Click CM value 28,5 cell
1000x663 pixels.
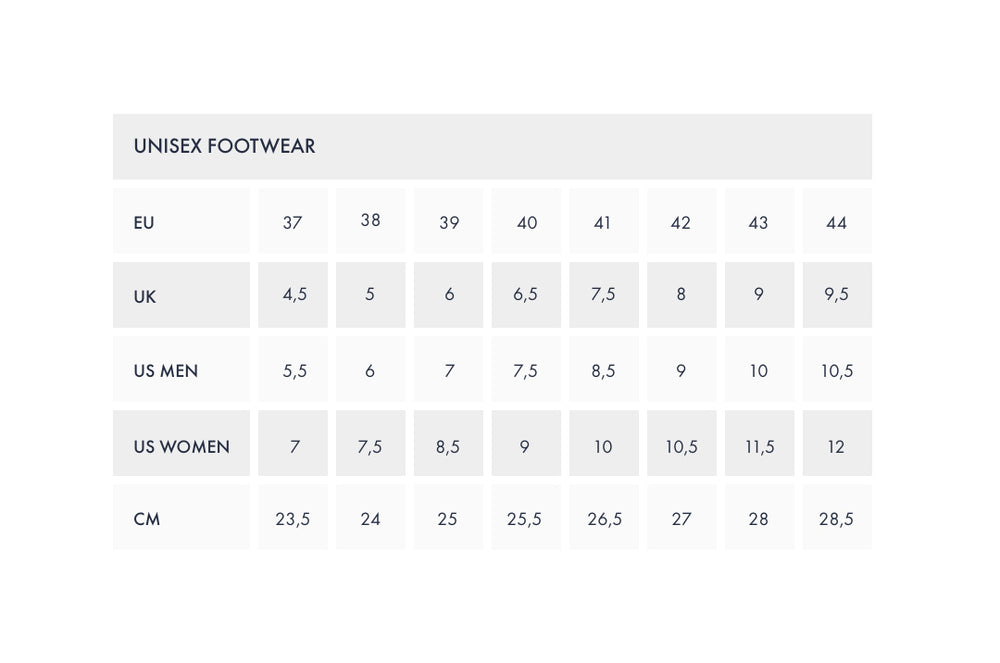837,519
